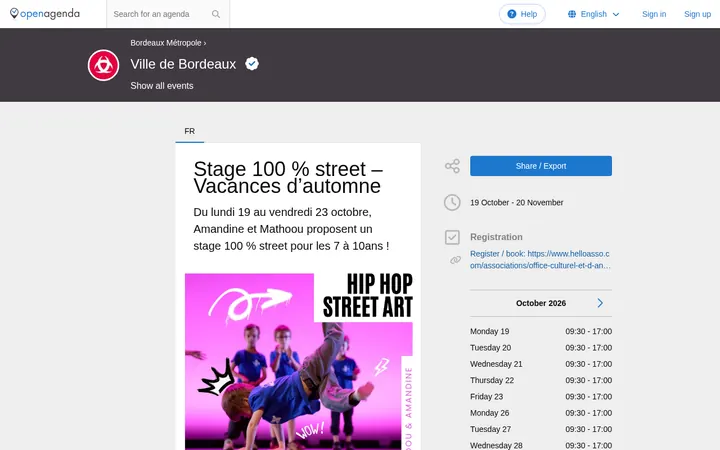The height and width of the screenshot is (450, 720).
Task: Select the FR language tab
Action: coord(190,131)
